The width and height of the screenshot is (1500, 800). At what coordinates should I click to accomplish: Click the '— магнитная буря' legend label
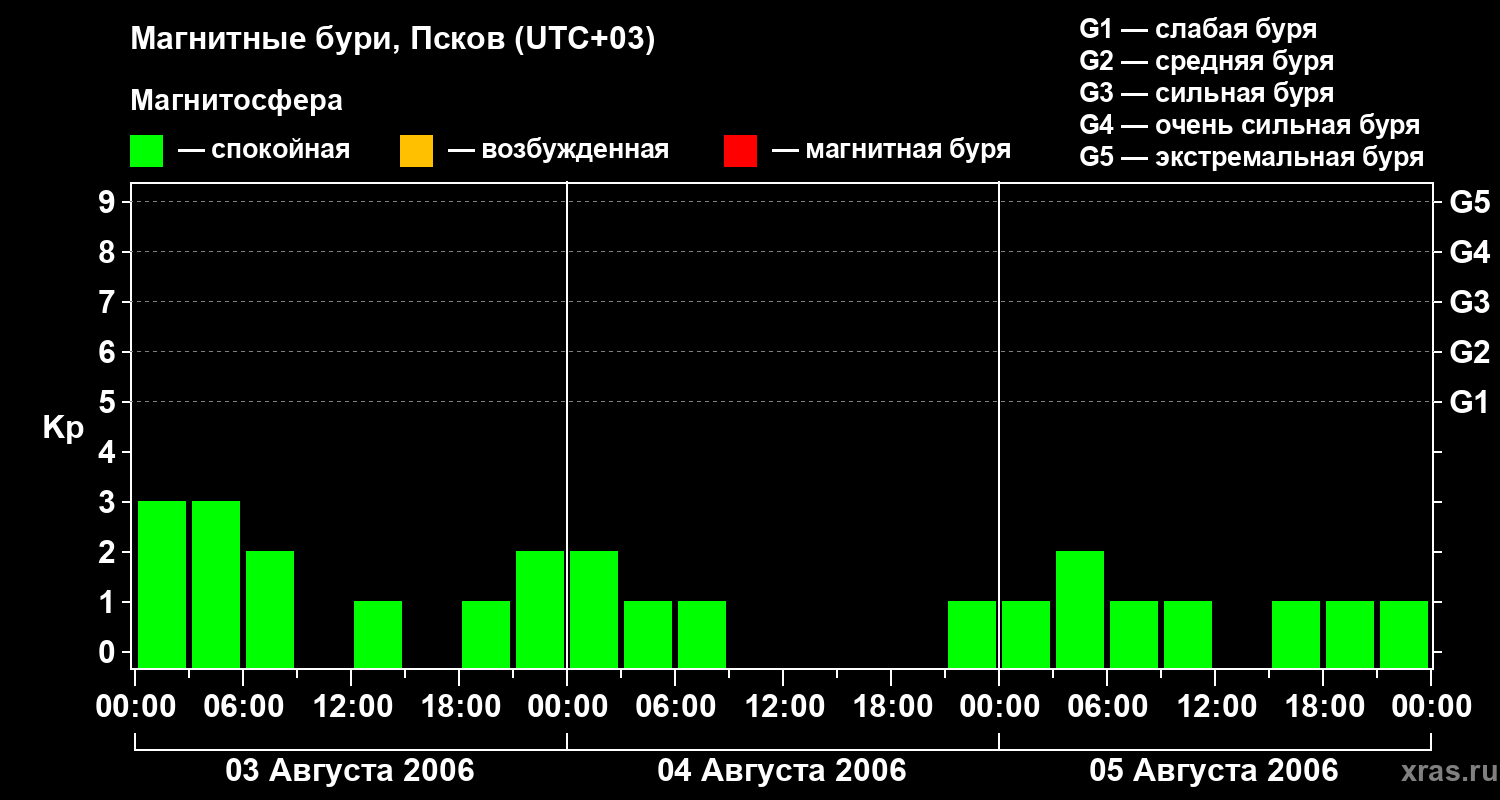pos(892,150)
